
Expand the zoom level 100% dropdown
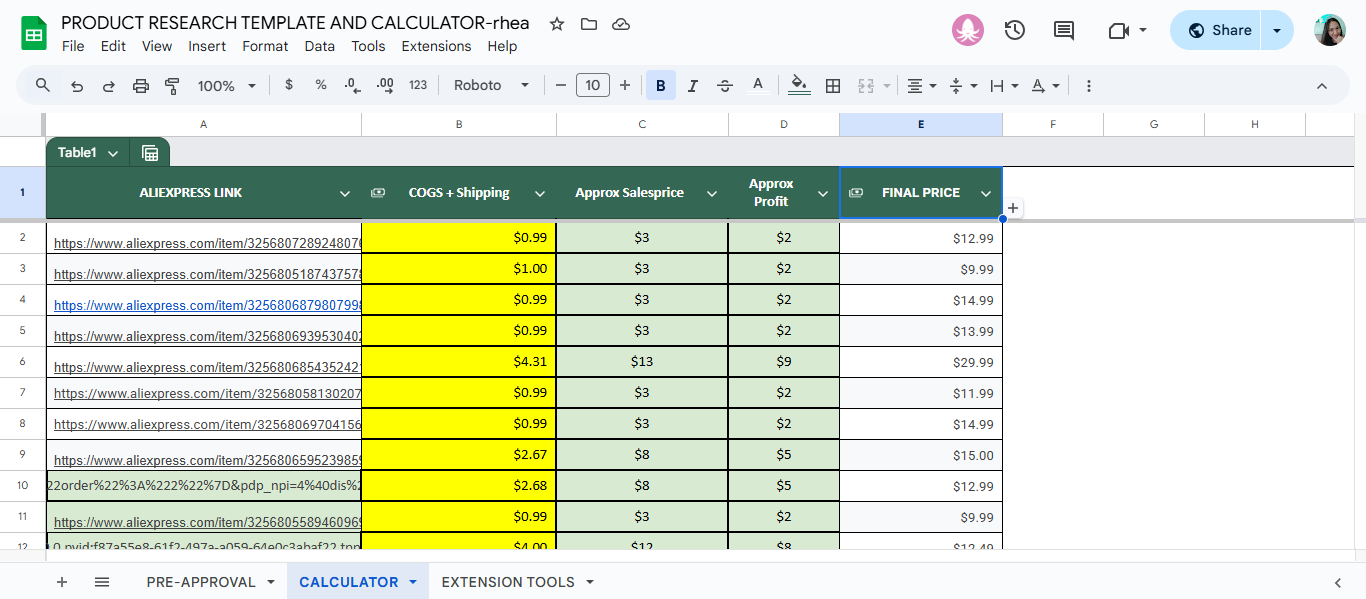(227, 86)
